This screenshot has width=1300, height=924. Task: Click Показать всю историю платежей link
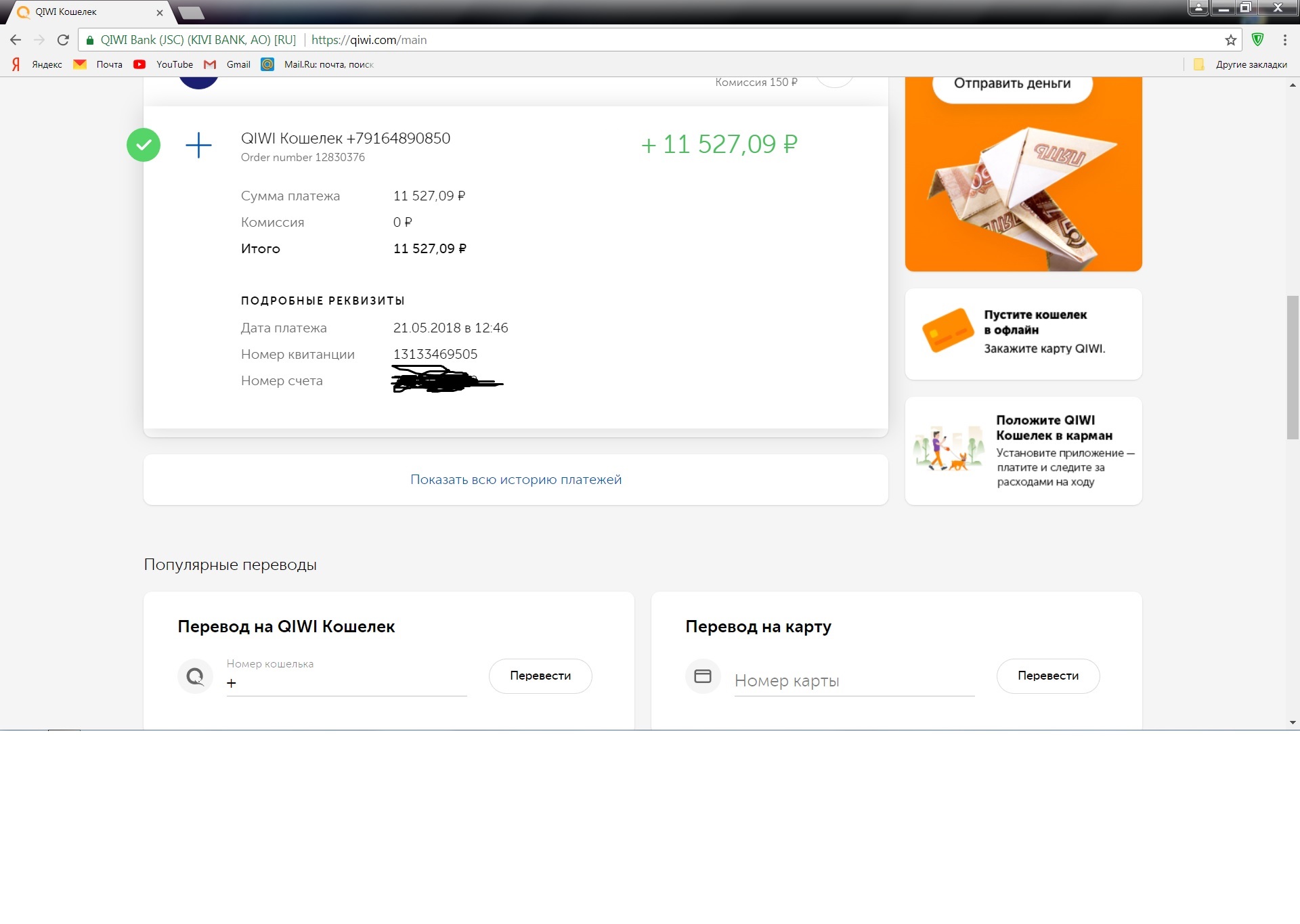click(515, 479)
